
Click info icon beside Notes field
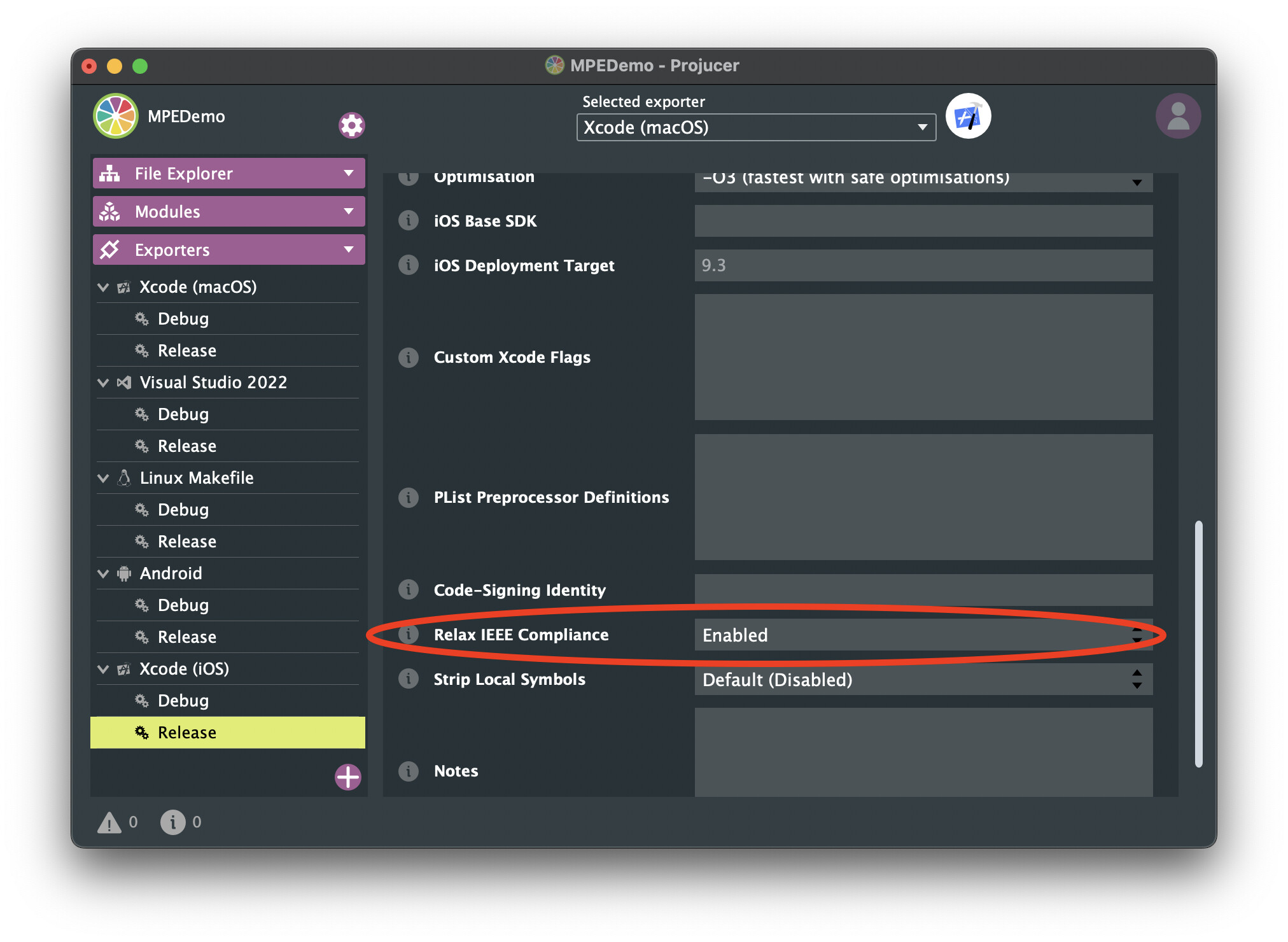409,771
